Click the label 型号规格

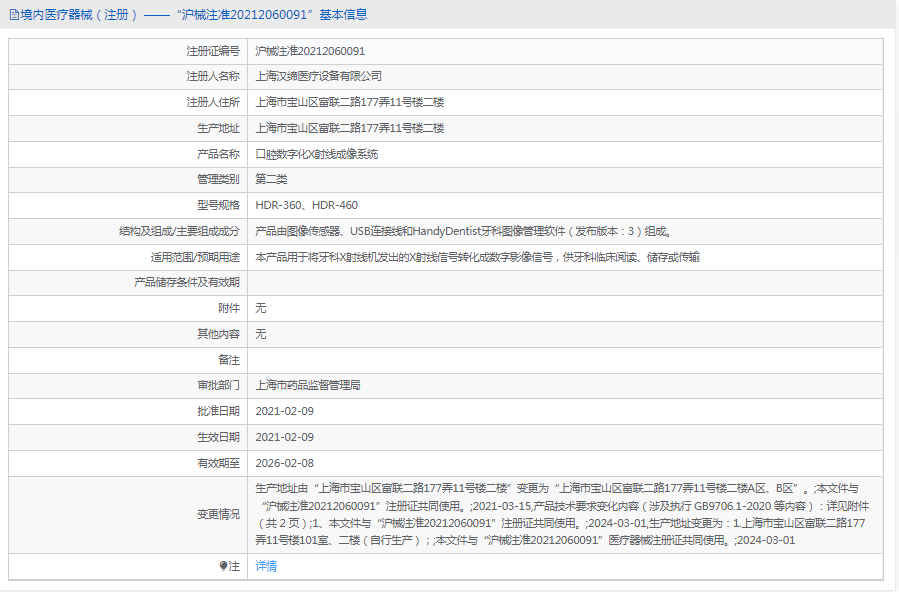click(218, 205)
